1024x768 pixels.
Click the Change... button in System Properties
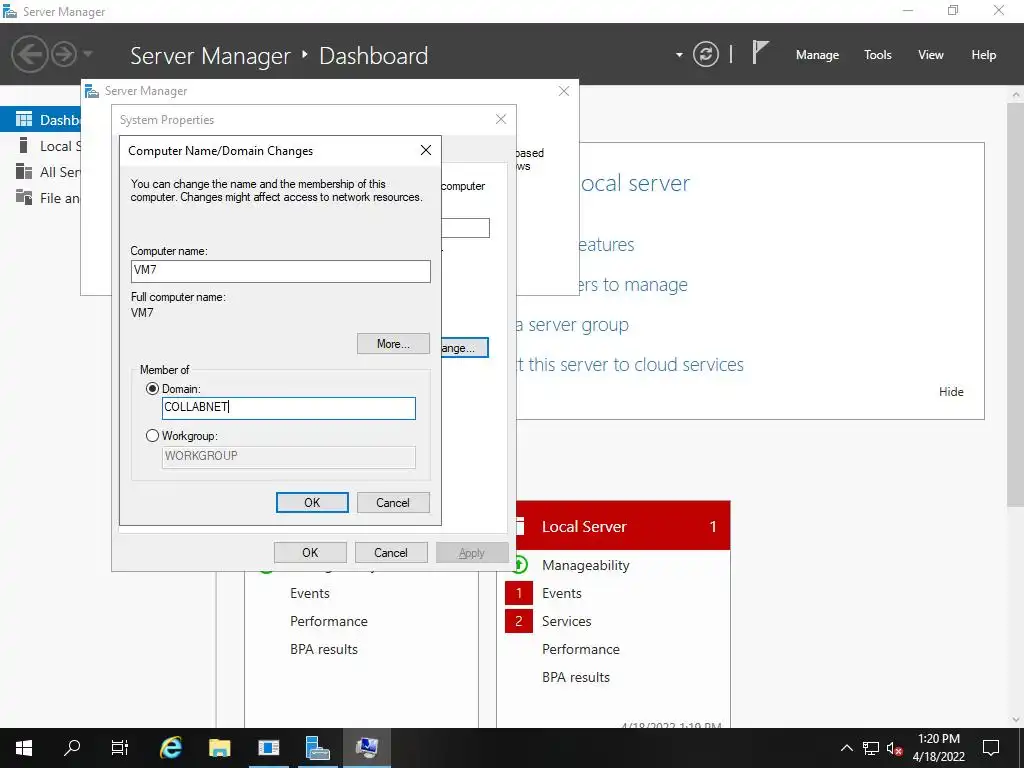coord(465,347)
